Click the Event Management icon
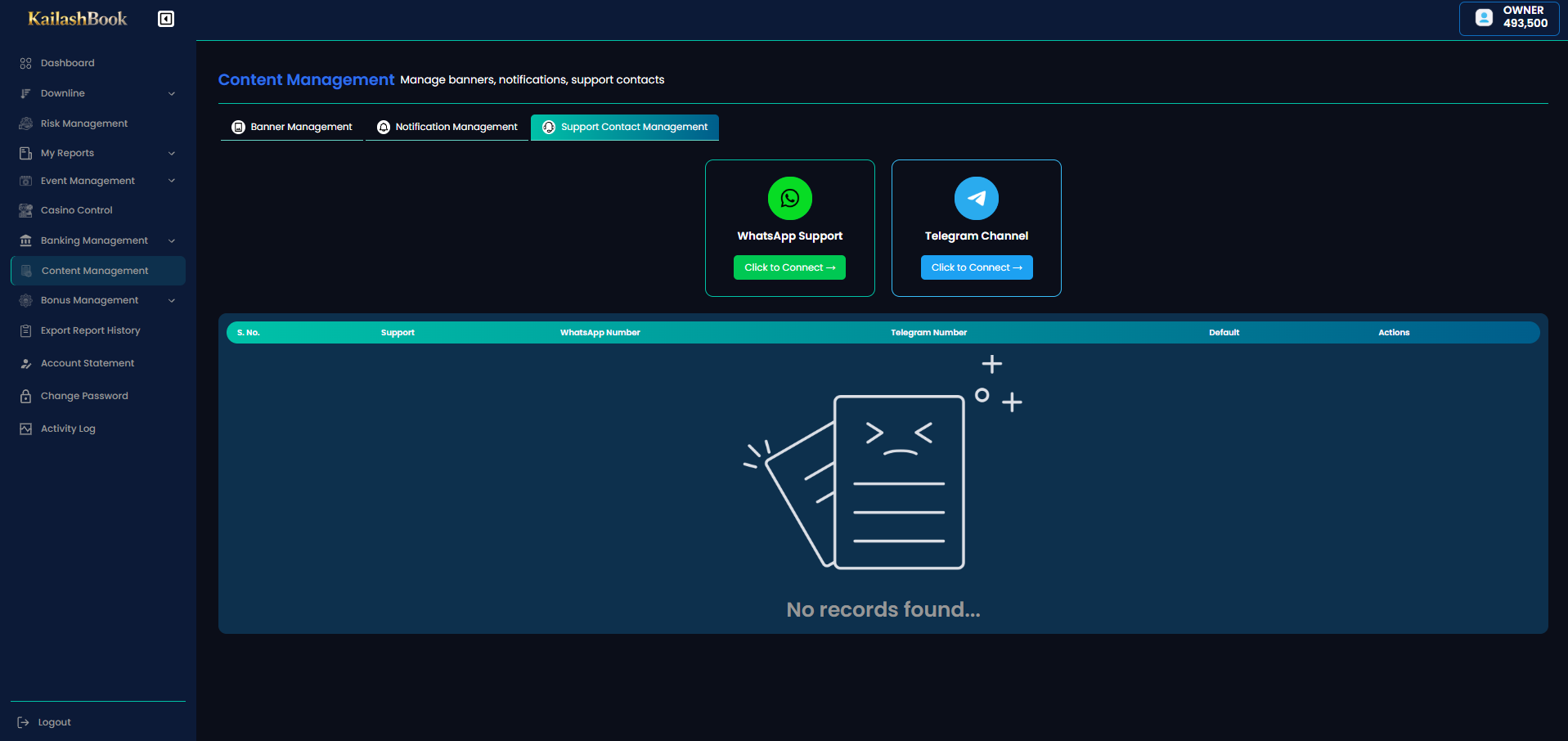The image size is (1568, 741). [x=26, y=181]
